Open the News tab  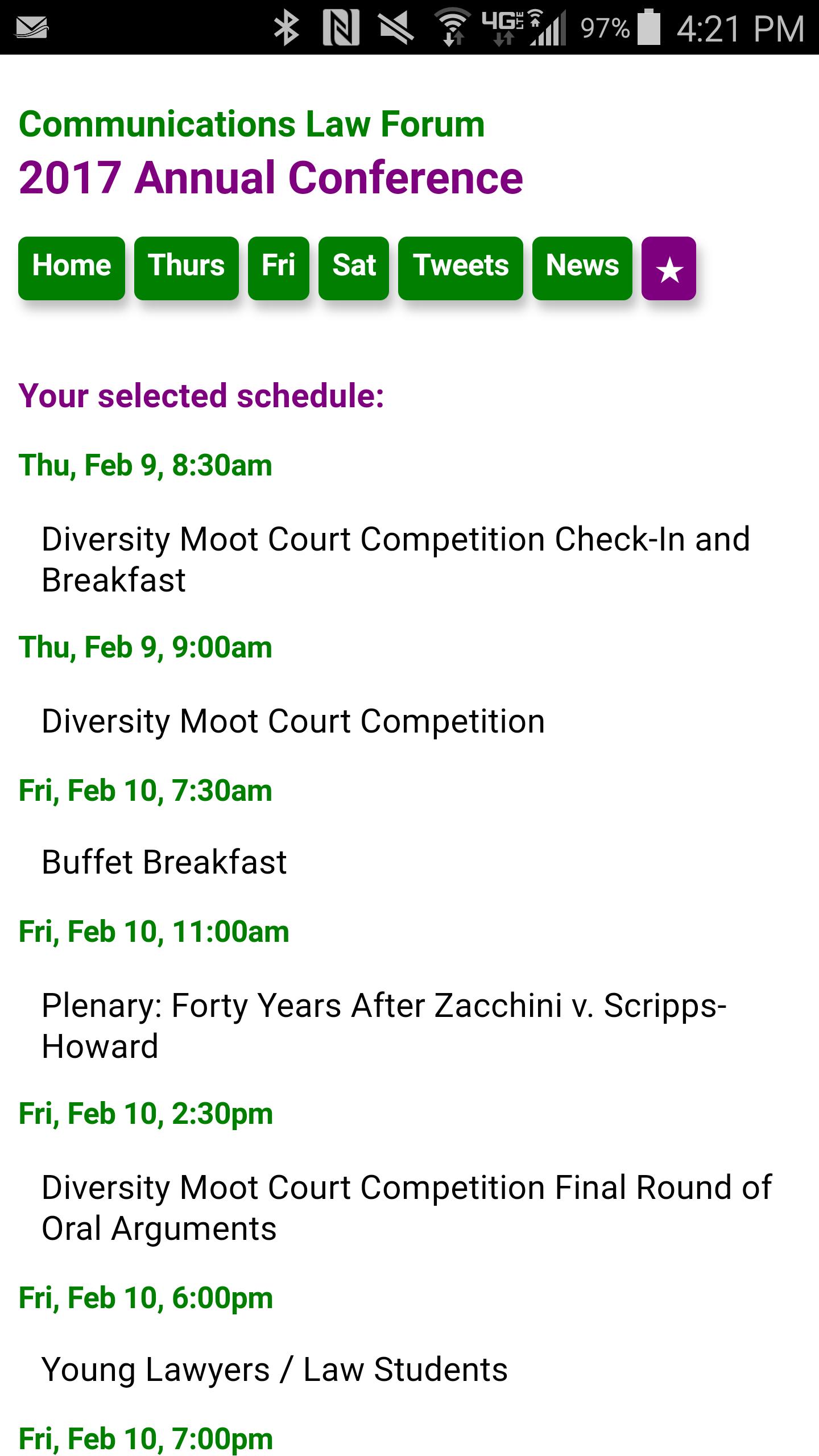tap(582, 268)
